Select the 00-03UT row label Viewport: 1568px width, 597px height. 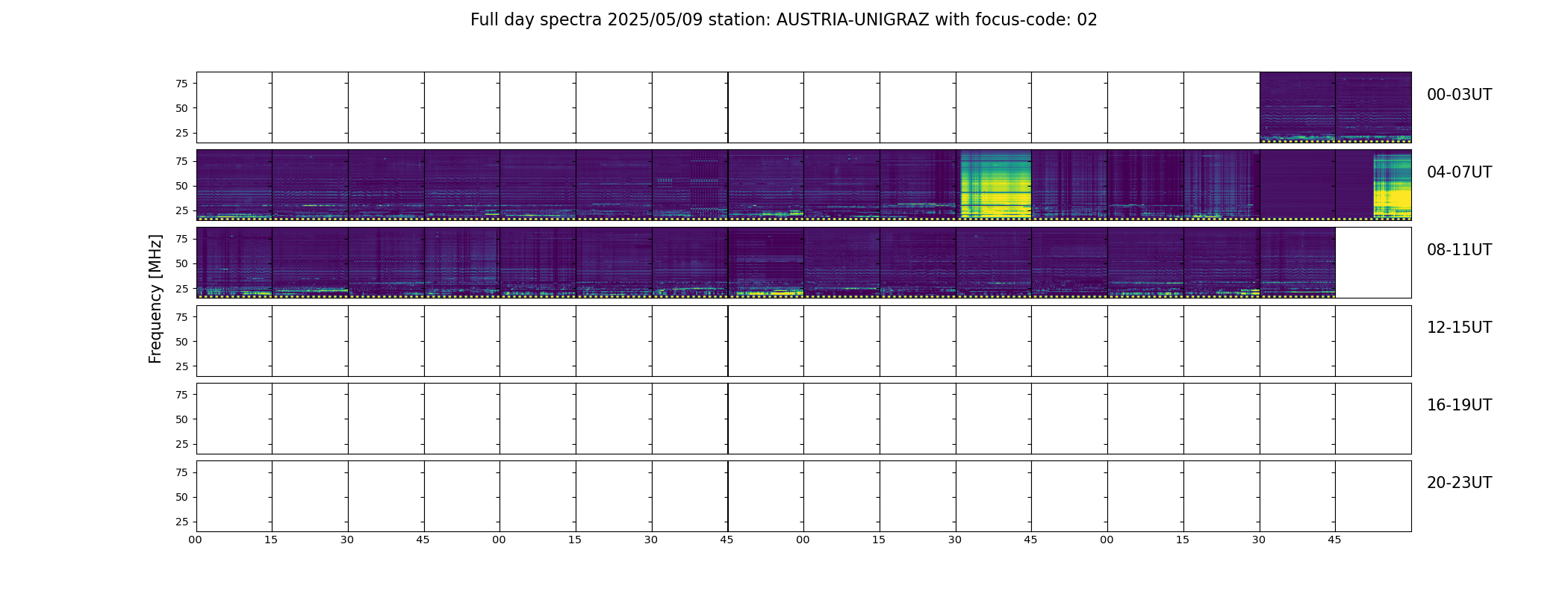coord(1459,95)
